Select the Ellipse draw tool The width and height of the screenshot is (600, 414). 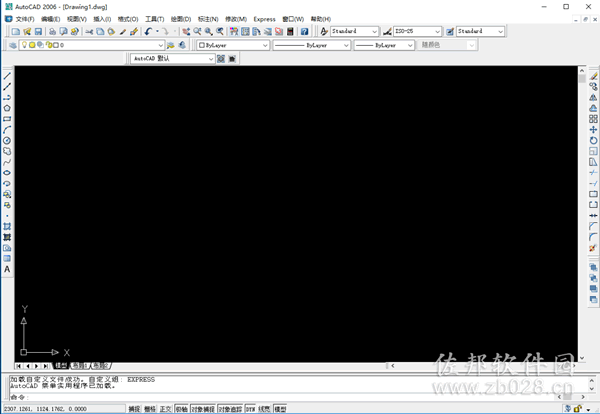point(7,173)
